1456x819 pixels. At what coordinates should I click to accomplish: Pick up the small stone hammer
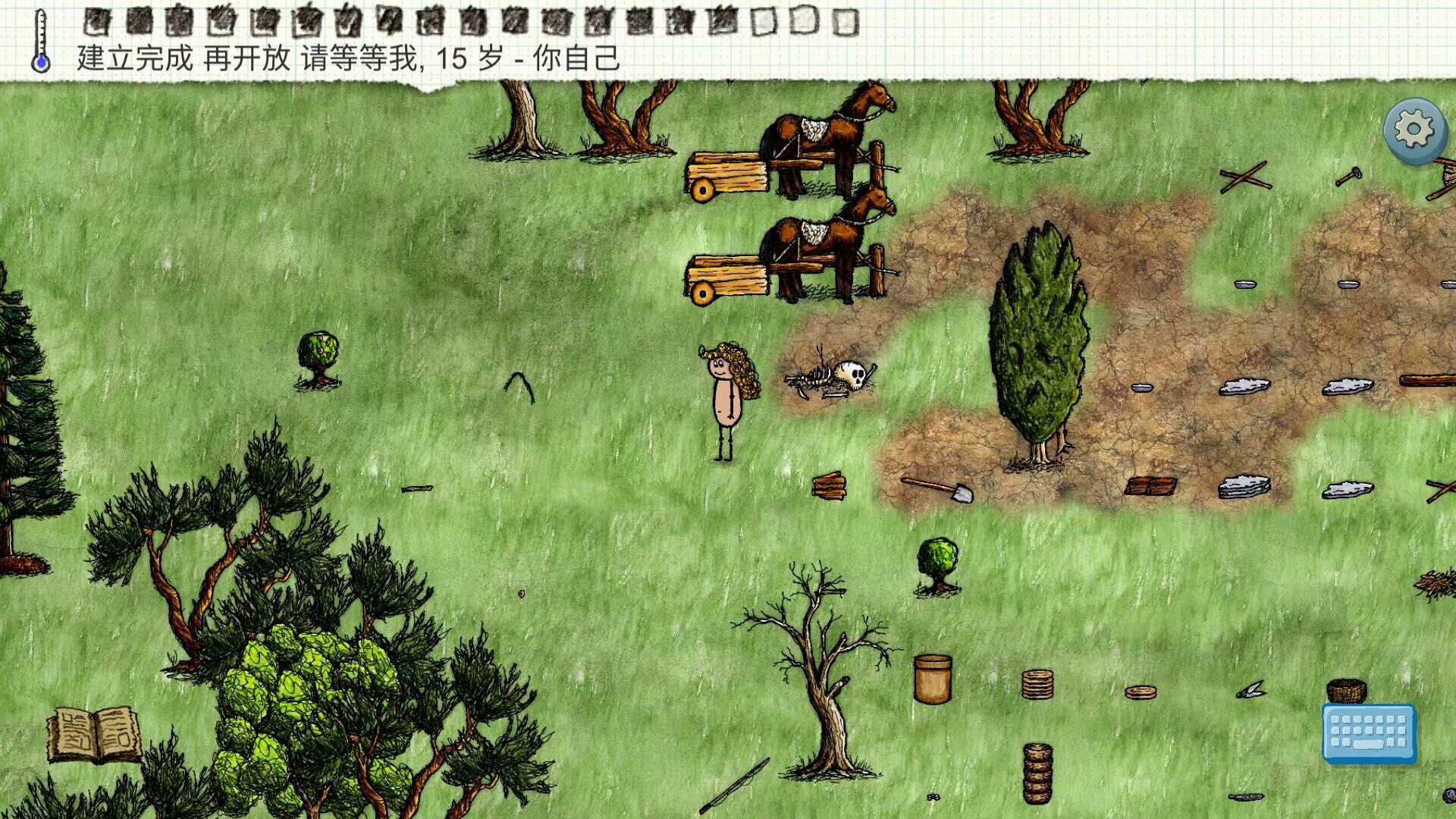[x=1348, y=177]
